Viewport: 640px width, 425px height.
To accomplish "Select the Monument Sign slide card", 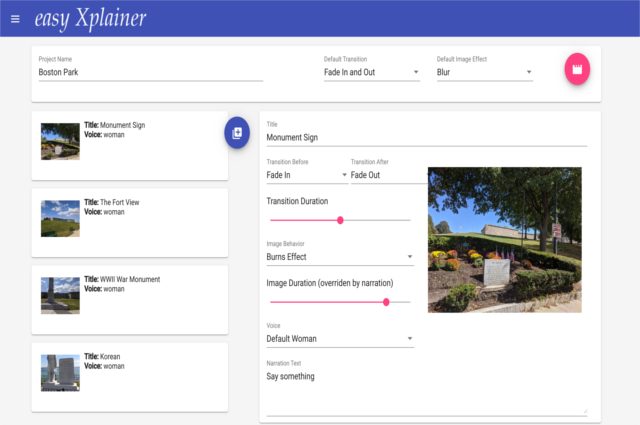I will coord(129,145).
